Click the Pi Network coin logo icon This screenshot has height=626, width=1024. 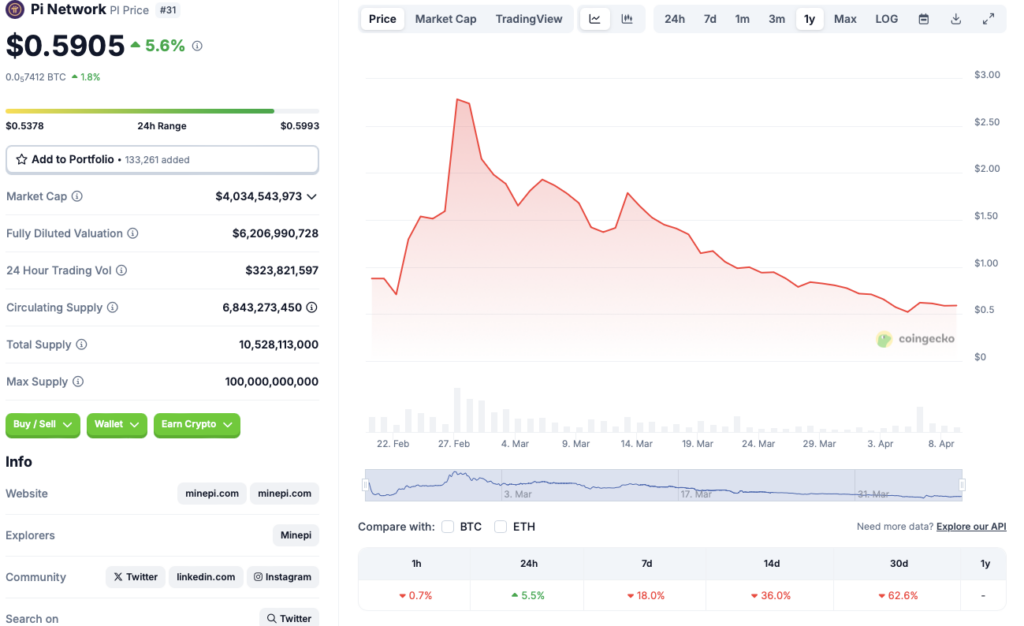pos(14,10)
